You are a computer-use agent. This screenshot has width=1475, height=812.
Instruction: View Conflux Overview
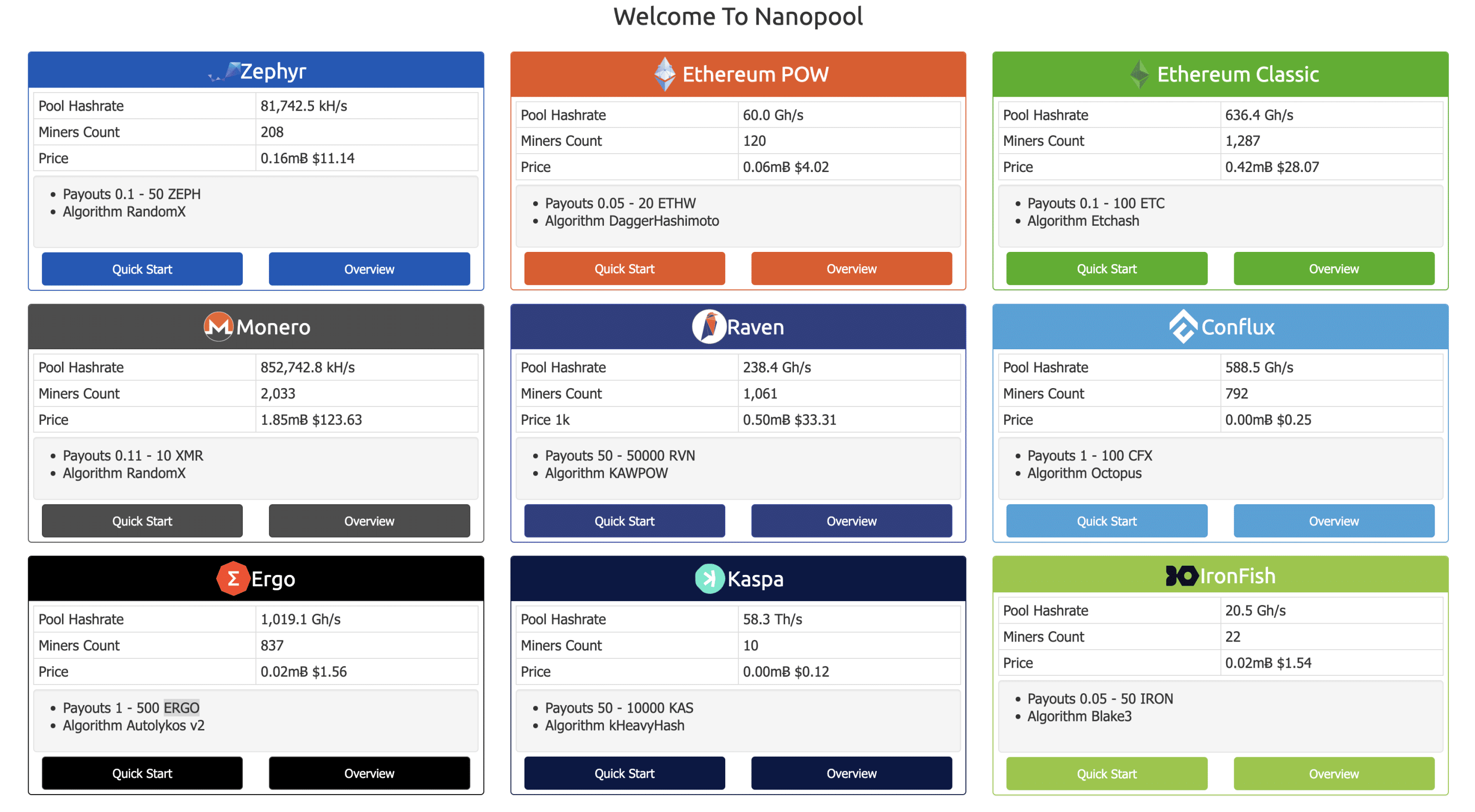[1334, 521]
